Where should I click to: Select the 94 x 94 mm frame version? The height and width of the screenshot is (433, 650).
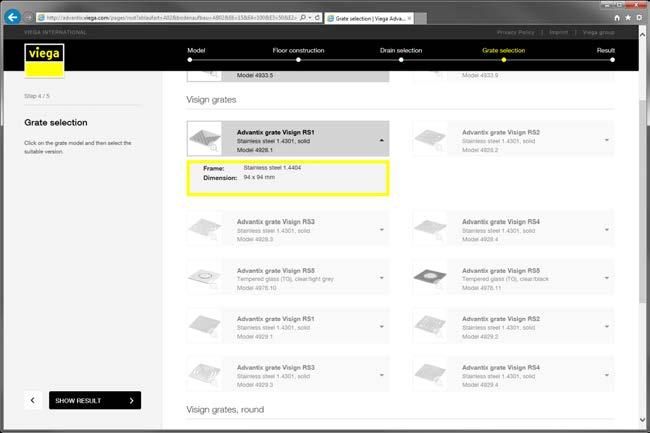point(288,178)
